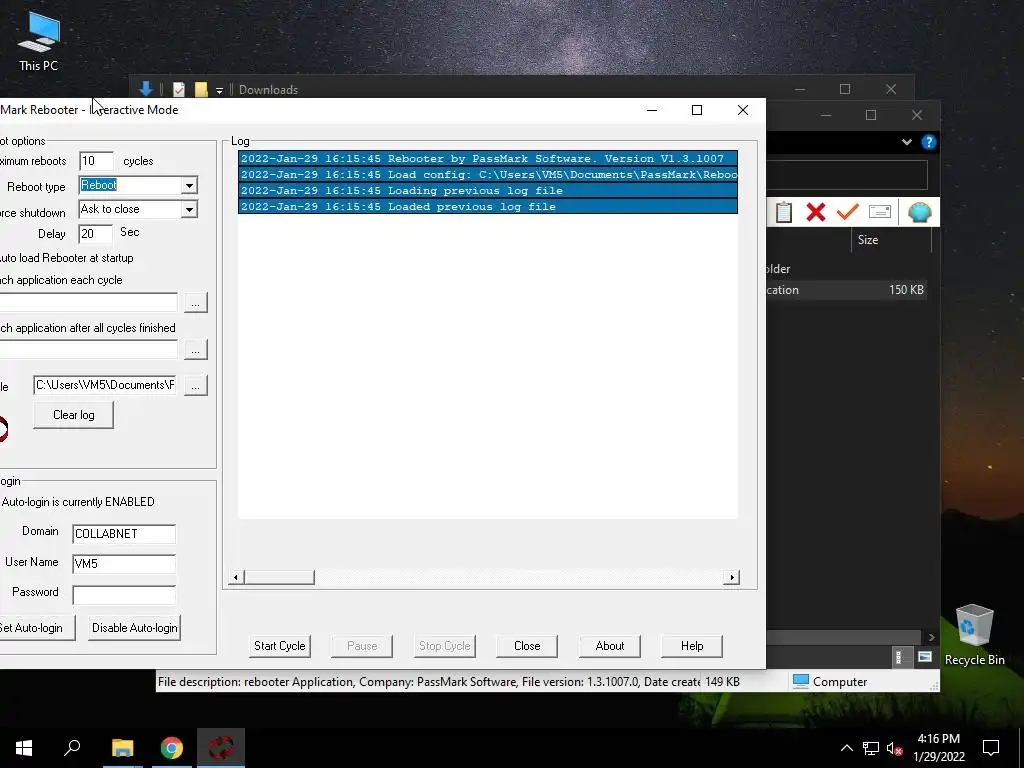The height and width of the screenshot is (768, 1024).
Task: Click the Properties checkmark icon in Downloads title bar
Action: point(179,89)
